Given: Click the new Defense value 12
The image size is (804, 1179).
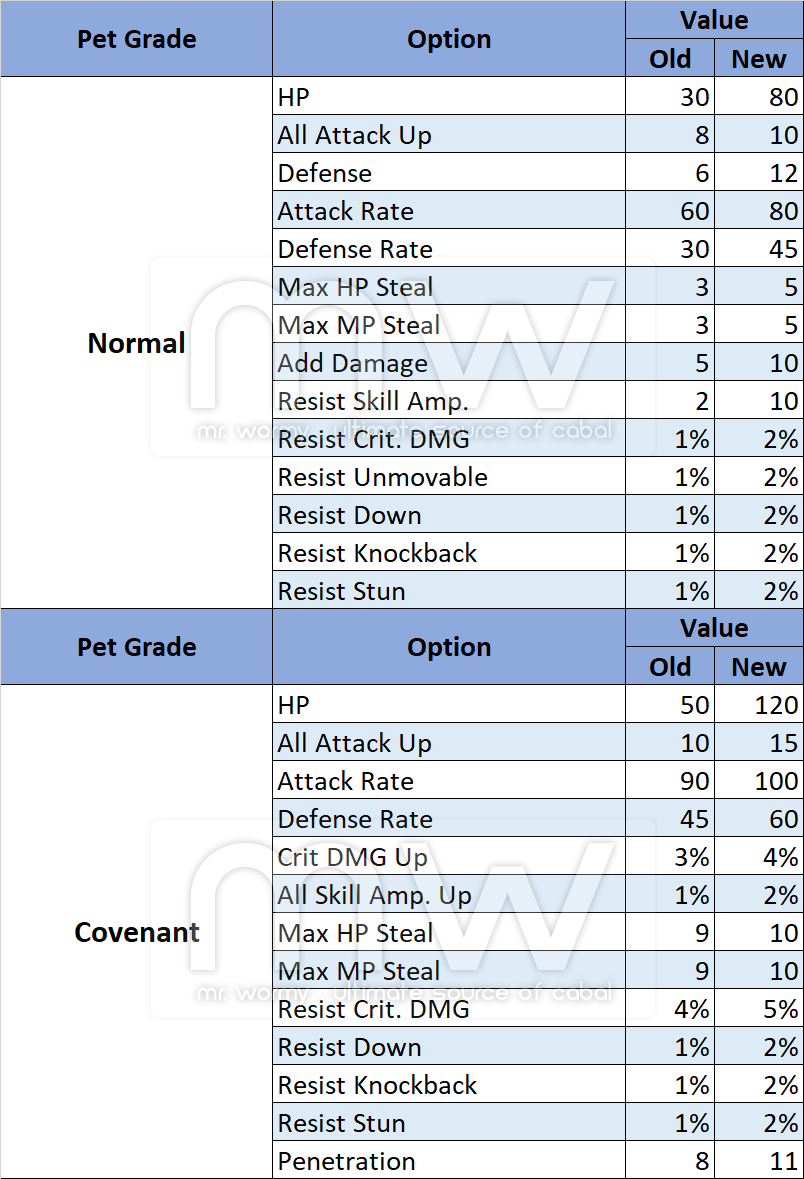Looking at the screenshot, I should click(x=759, y=173).
